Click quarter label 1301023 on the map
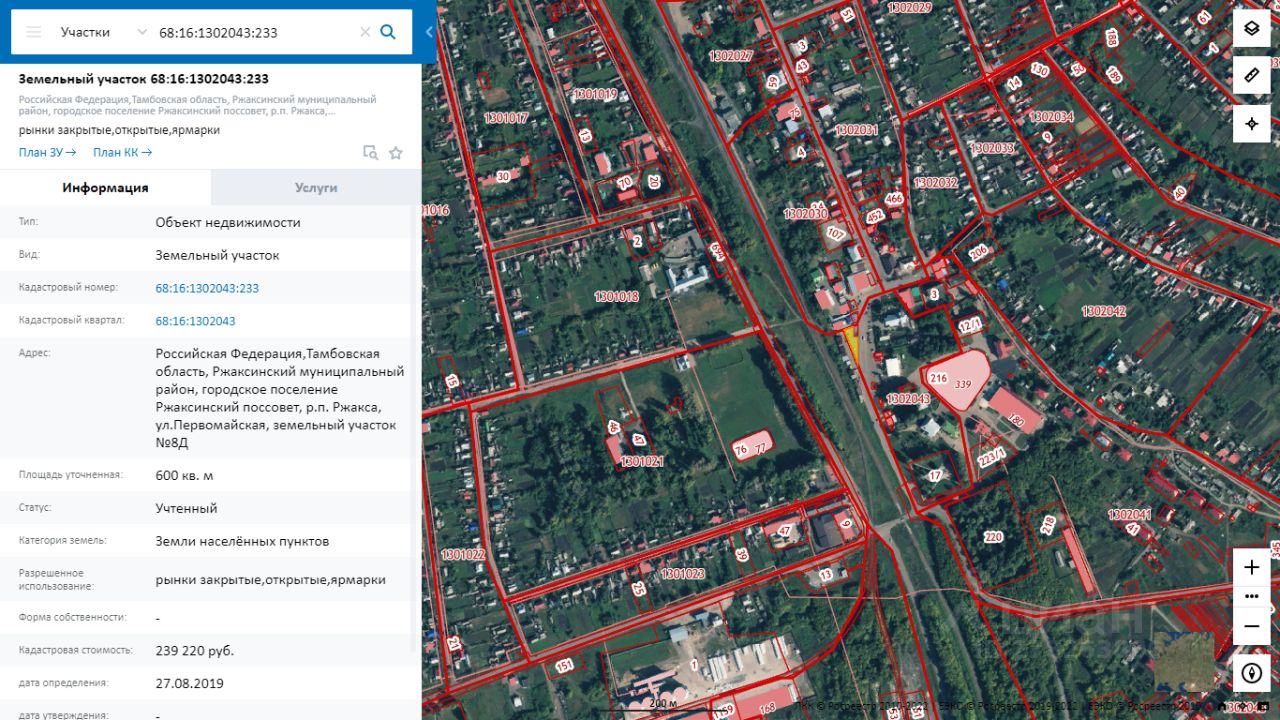This screenshot has height=720, width=1280. pos(683,574)
